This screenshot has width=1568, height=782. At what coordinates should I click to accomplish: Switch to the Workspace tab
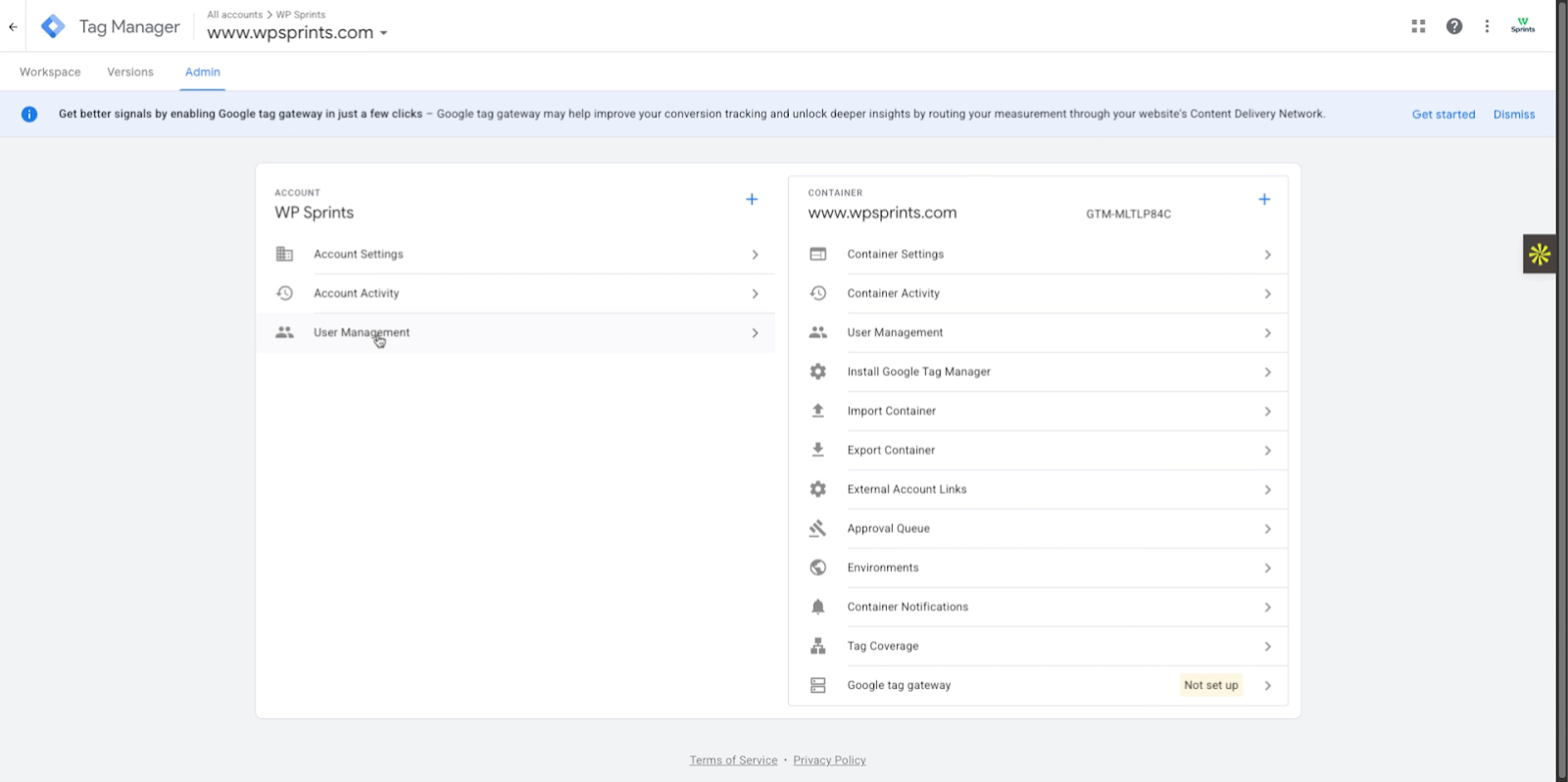50,73
